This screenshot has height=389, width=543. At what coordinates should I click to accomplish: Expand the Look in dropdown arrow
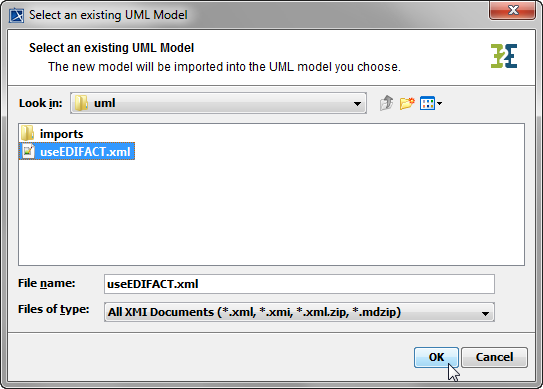tap(357, 103)
